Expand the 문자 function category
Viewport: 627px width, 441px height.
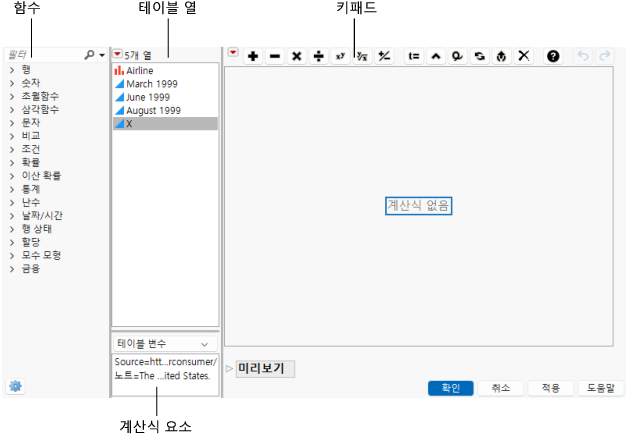(12, 123)
